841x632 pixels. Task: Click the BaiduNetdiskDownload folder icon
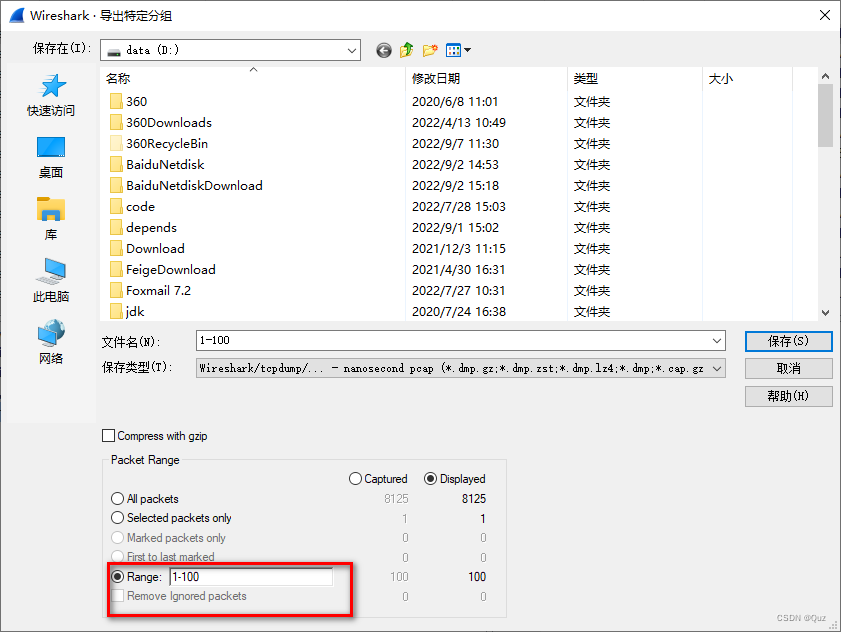pos(116,185)
